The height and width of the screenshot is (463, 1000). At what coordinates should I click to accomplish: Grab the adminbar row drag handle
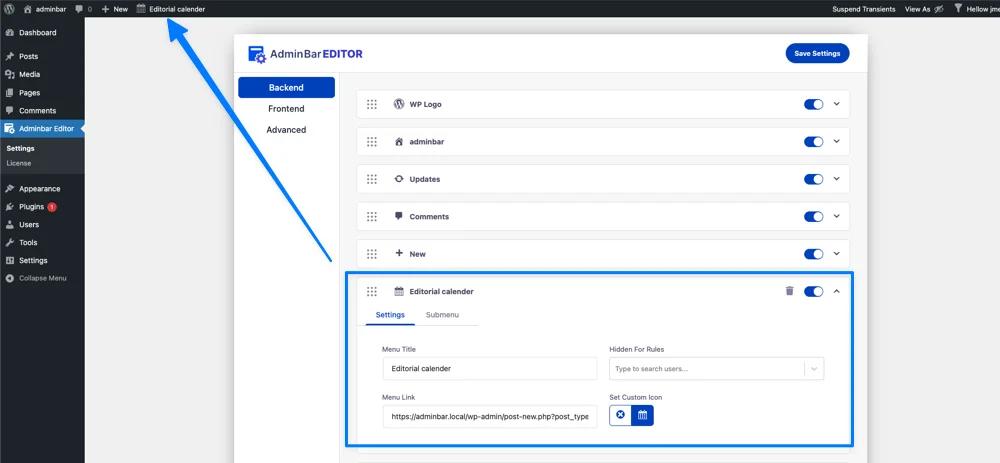tap(372, 142)
